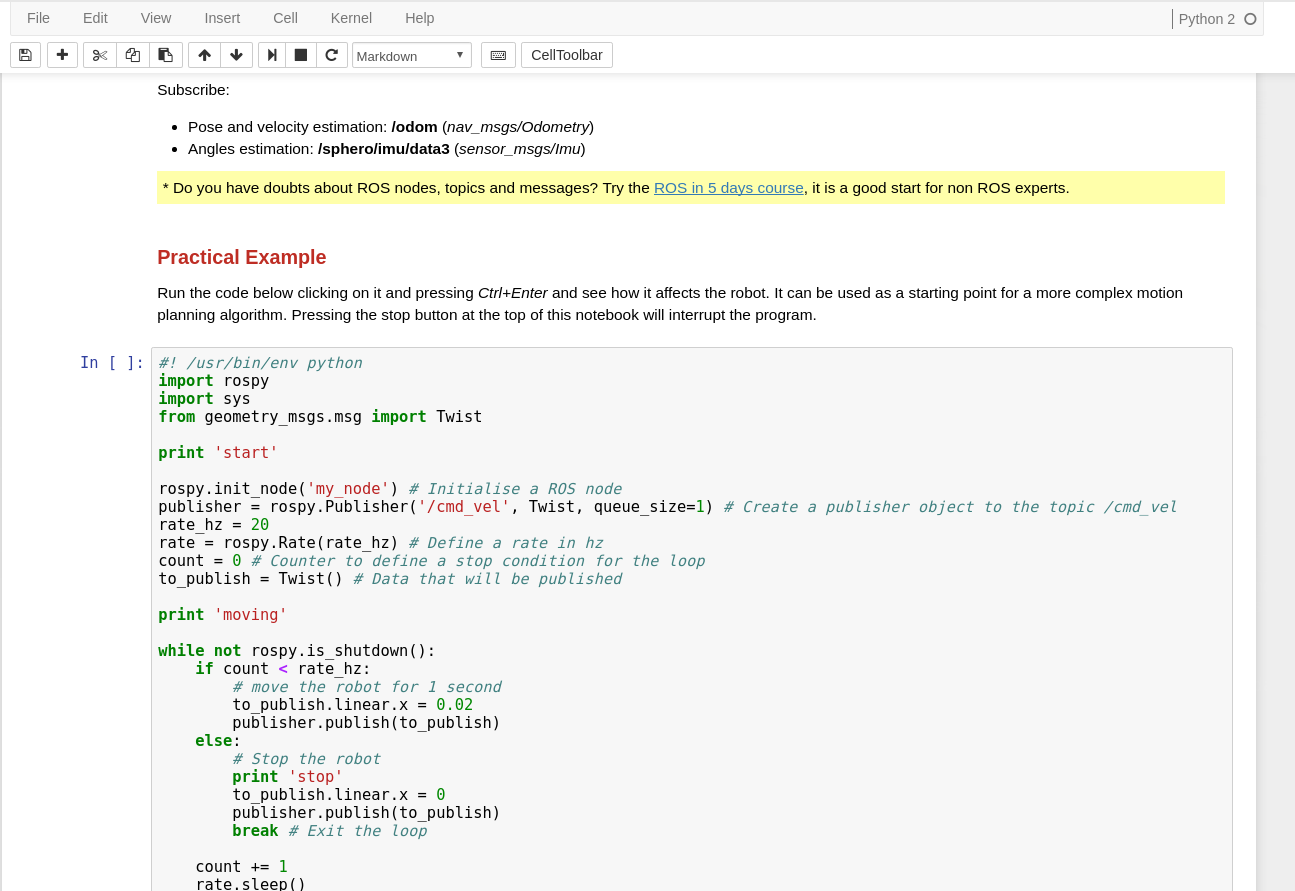This screenshot has width=1295, height=891.
Task: Restart the kernel icon
Action: 332,55
